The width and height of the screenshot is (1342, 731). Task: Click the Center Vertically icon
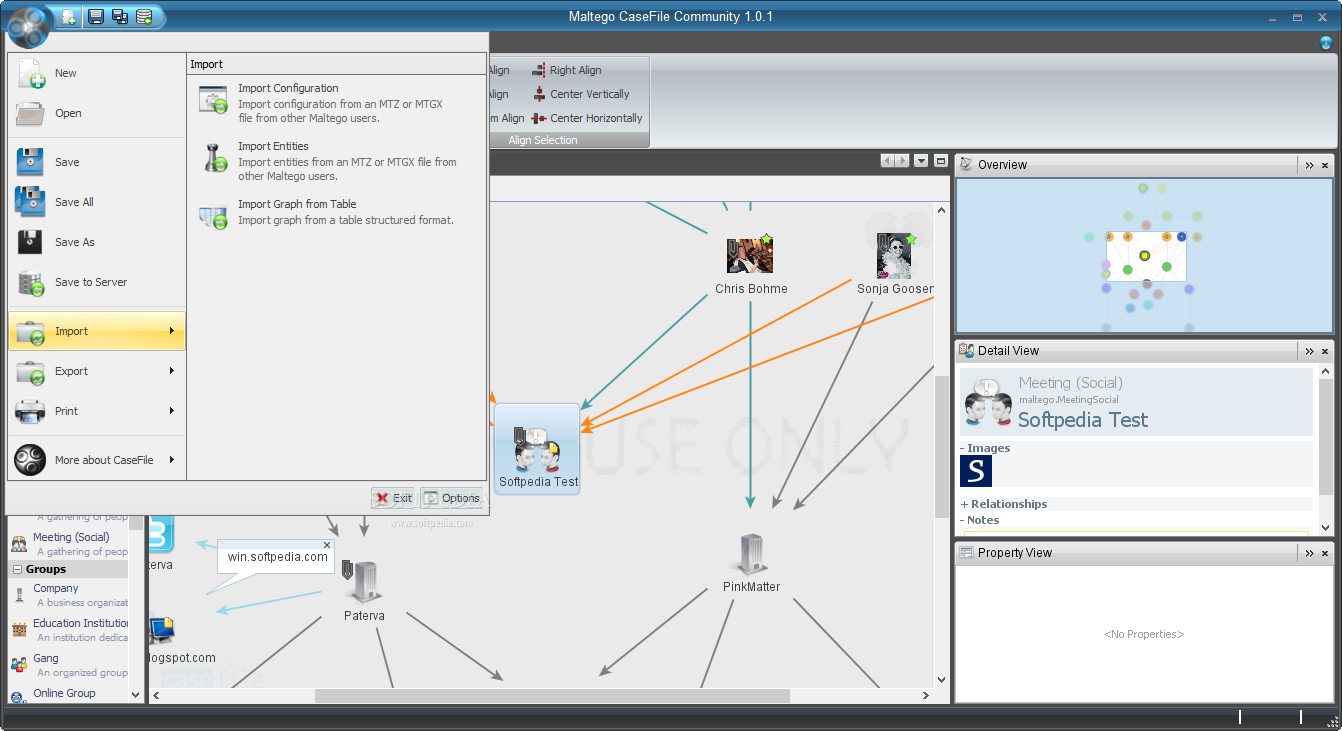539,94
